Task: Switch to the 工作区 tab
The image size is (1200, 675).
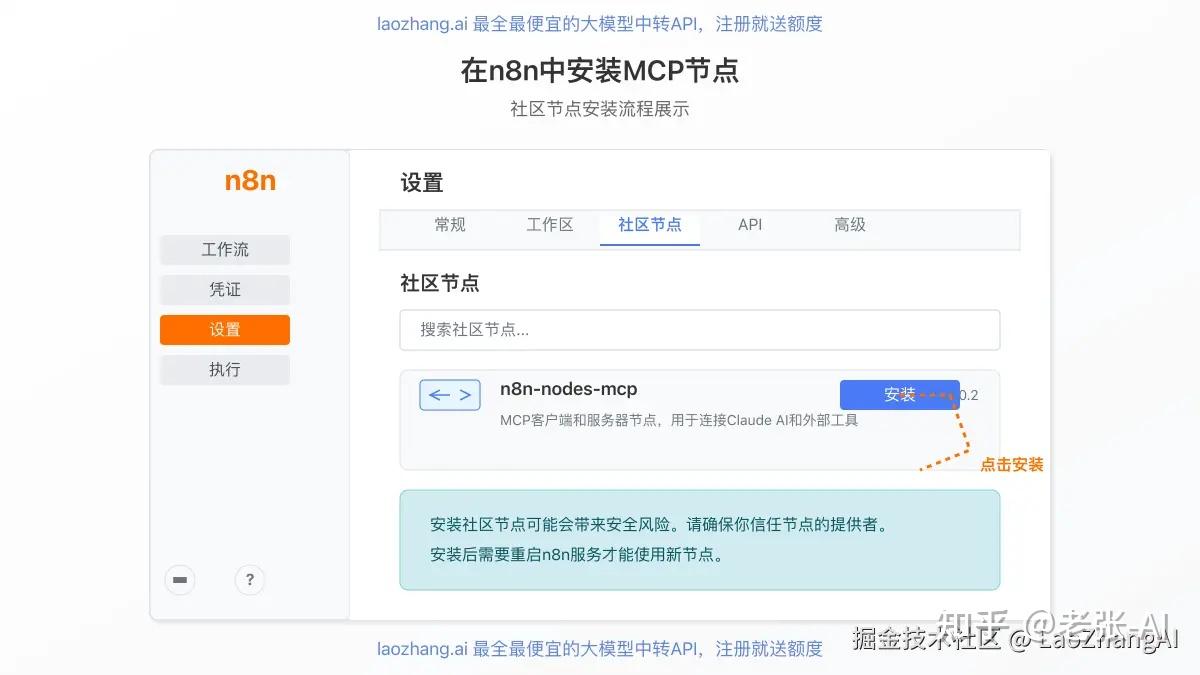Action: 550,225
